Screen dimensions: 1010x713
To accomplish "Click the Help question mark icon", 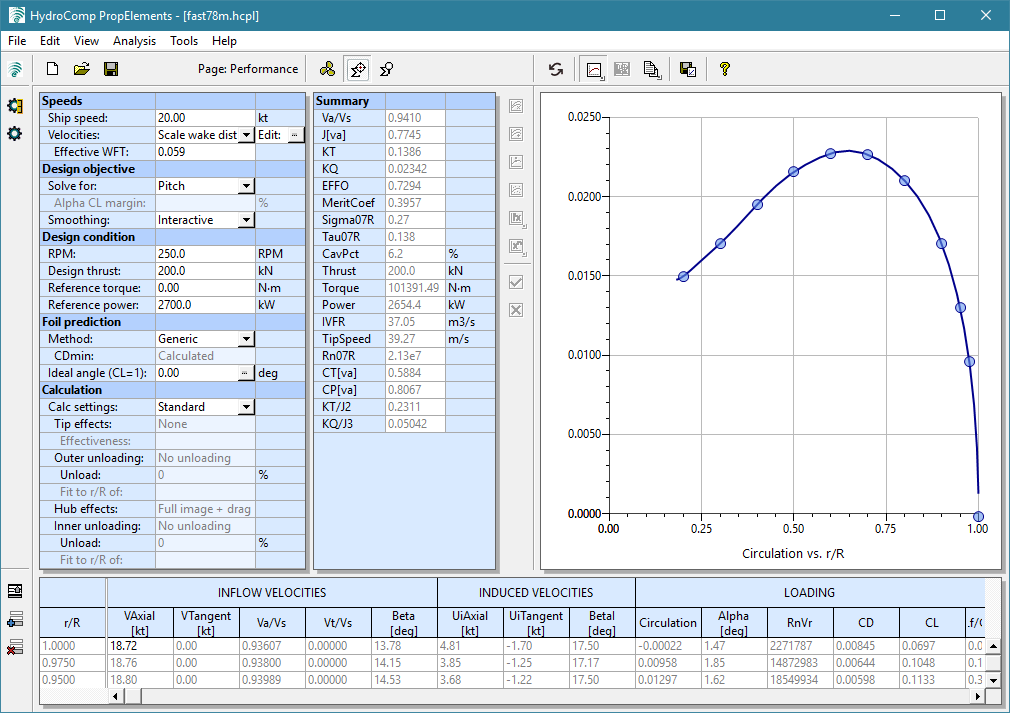I will pyautogui.click(x=724, y=69).
